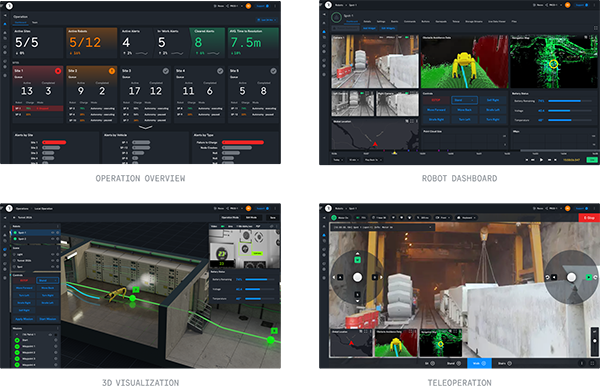Collapse the mission tree in Missions panel
Screen dimensions: 600x386
(16, 334)
